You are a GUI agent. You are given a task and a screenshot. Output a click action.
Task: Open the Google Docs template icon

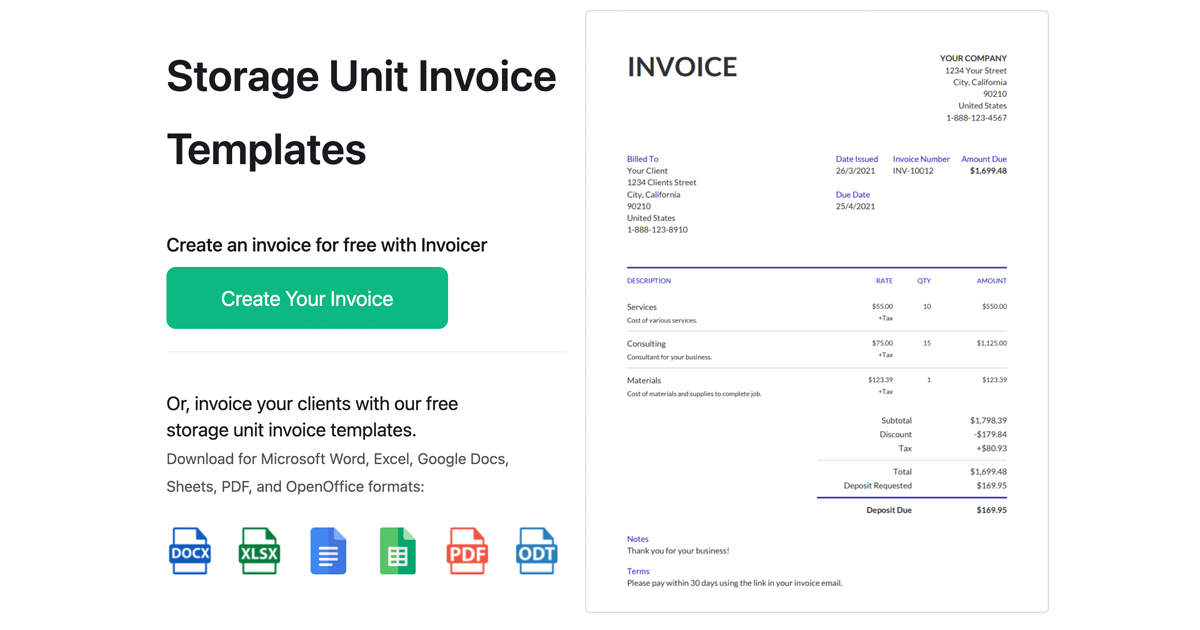click(328, 551)
